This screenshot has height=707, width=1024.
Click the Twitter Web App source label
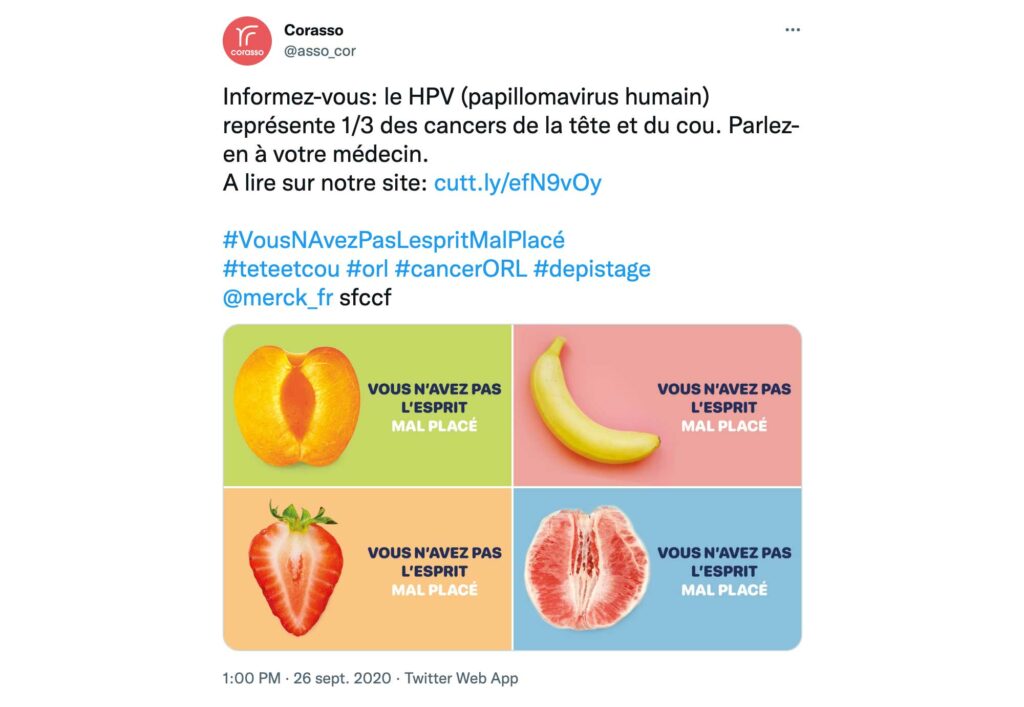(459, 676)
